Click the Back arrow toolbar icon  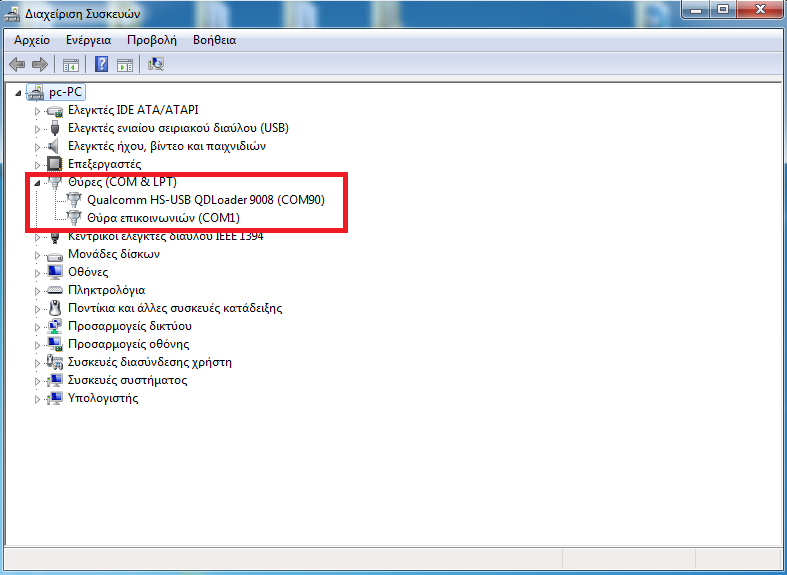click(x=17, y=64)
